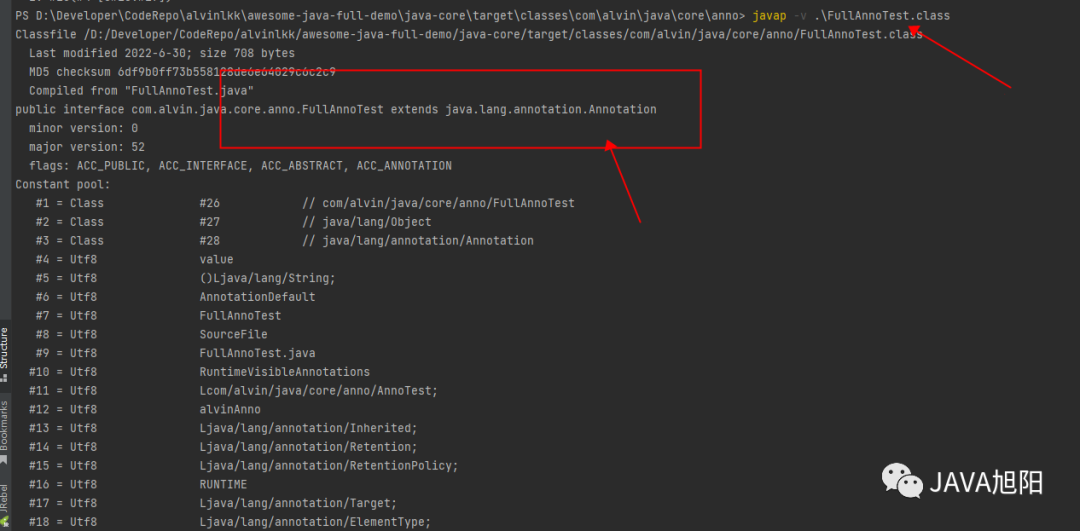Click 'Ljava/lang/annotation/ElementType;' in row #18

coord(315,522)
